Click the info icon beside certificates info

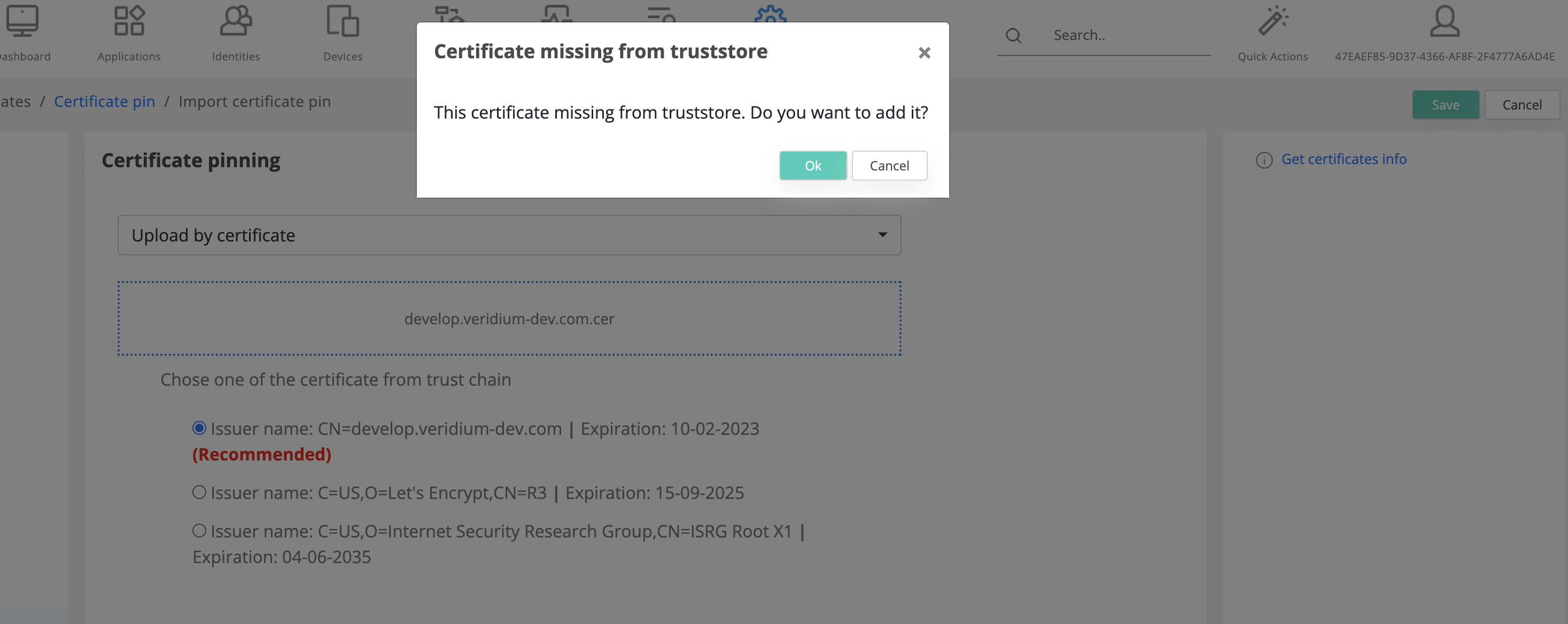pos(1264,160)
